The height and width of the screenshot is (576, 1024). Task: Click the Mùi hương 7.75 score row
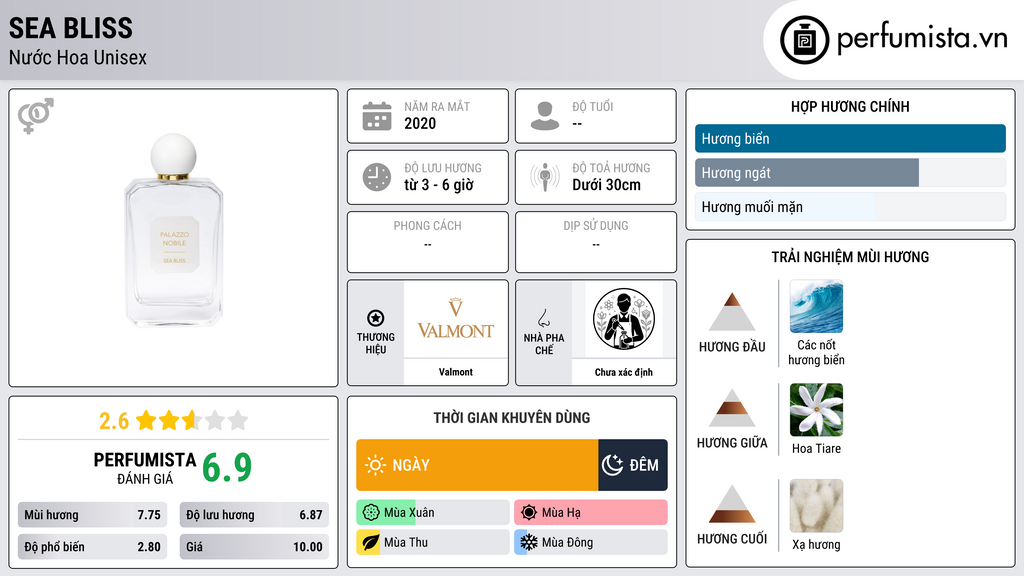93,515
